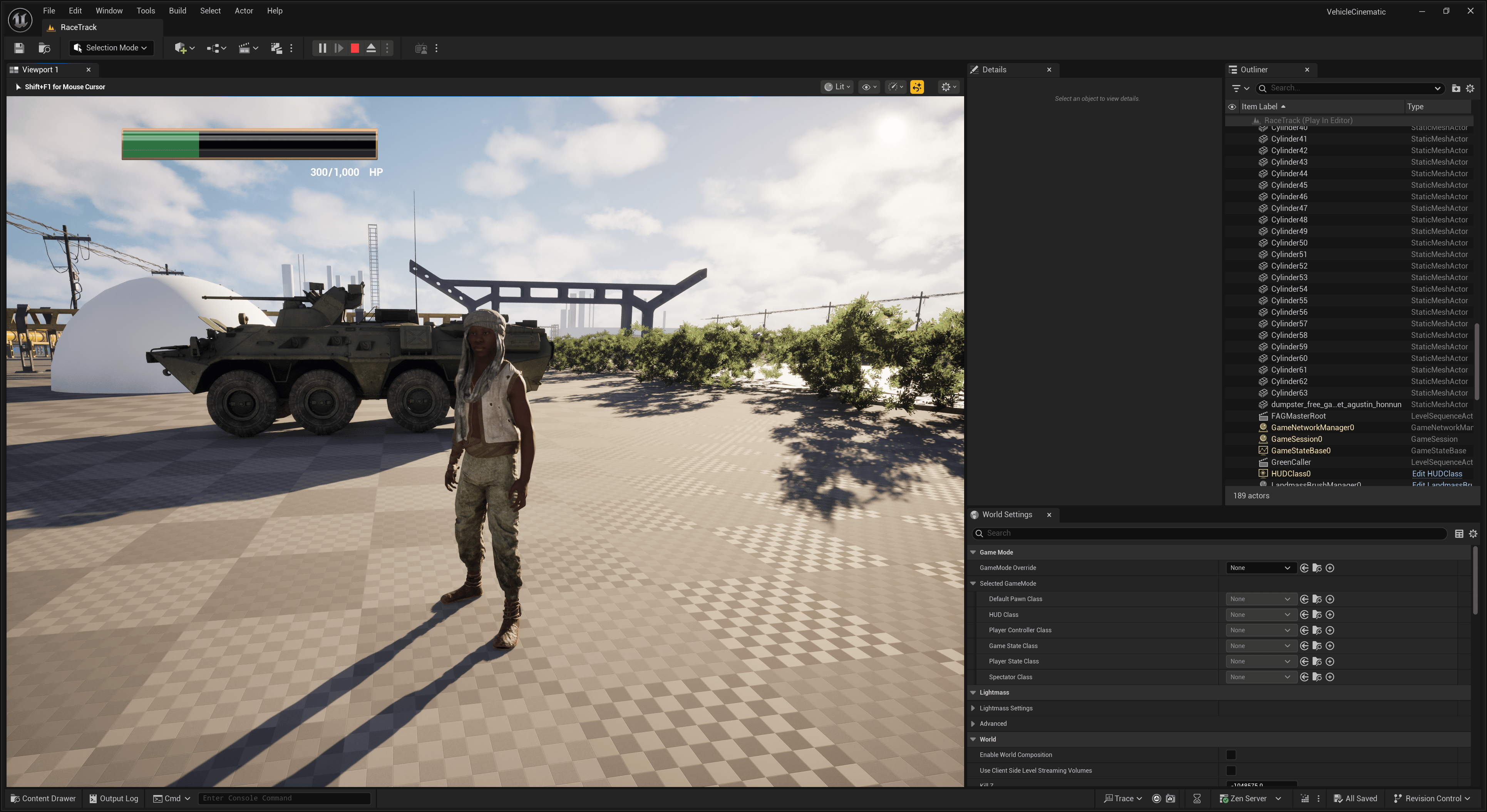This screenshot has width=1487, height=812.
Task: Click the Edit HUDClass link
Action: 1437,474
